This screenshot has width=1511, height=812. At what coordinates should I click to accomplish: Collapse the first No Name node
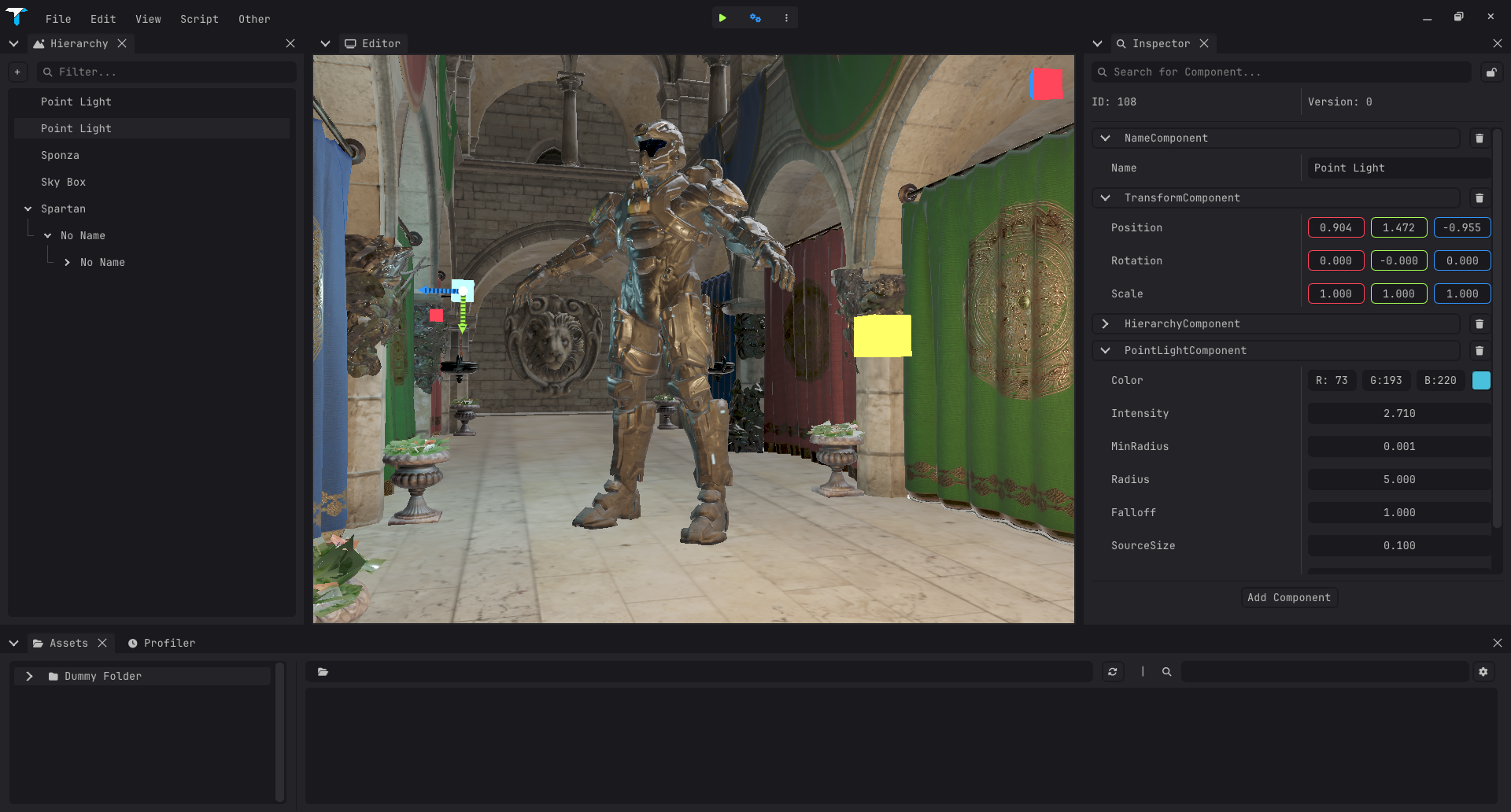47,236
